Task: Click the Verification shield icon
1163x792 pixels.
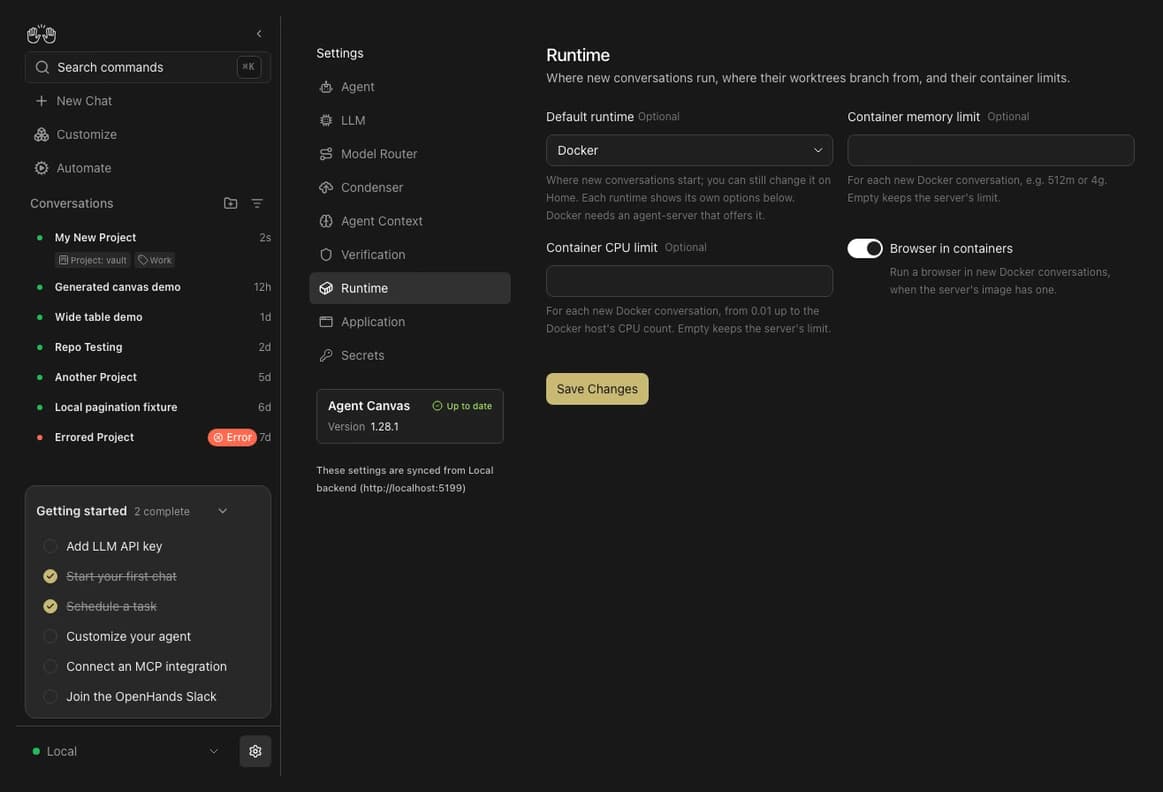Action: click(x=326, y=254)
